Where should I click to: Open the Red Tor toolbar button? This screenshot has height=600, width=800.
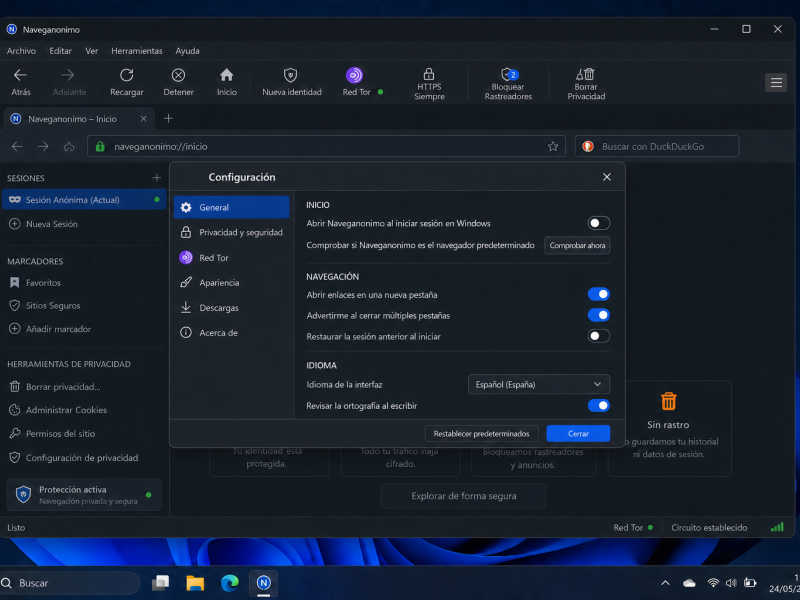pyautogui.click(x=362, y=82)
